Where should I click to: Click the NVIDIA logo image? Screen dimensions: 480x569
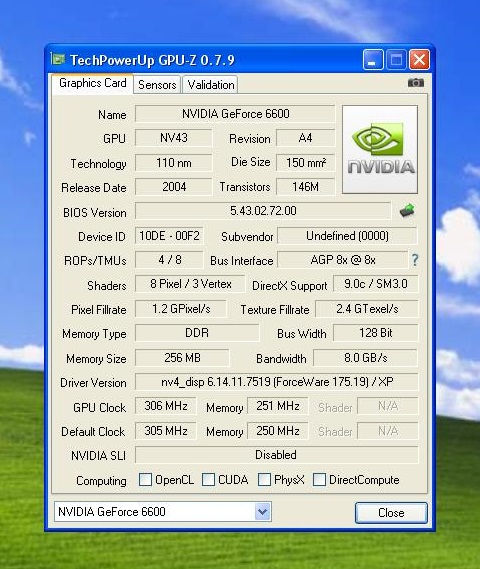[x=380, y=150]
